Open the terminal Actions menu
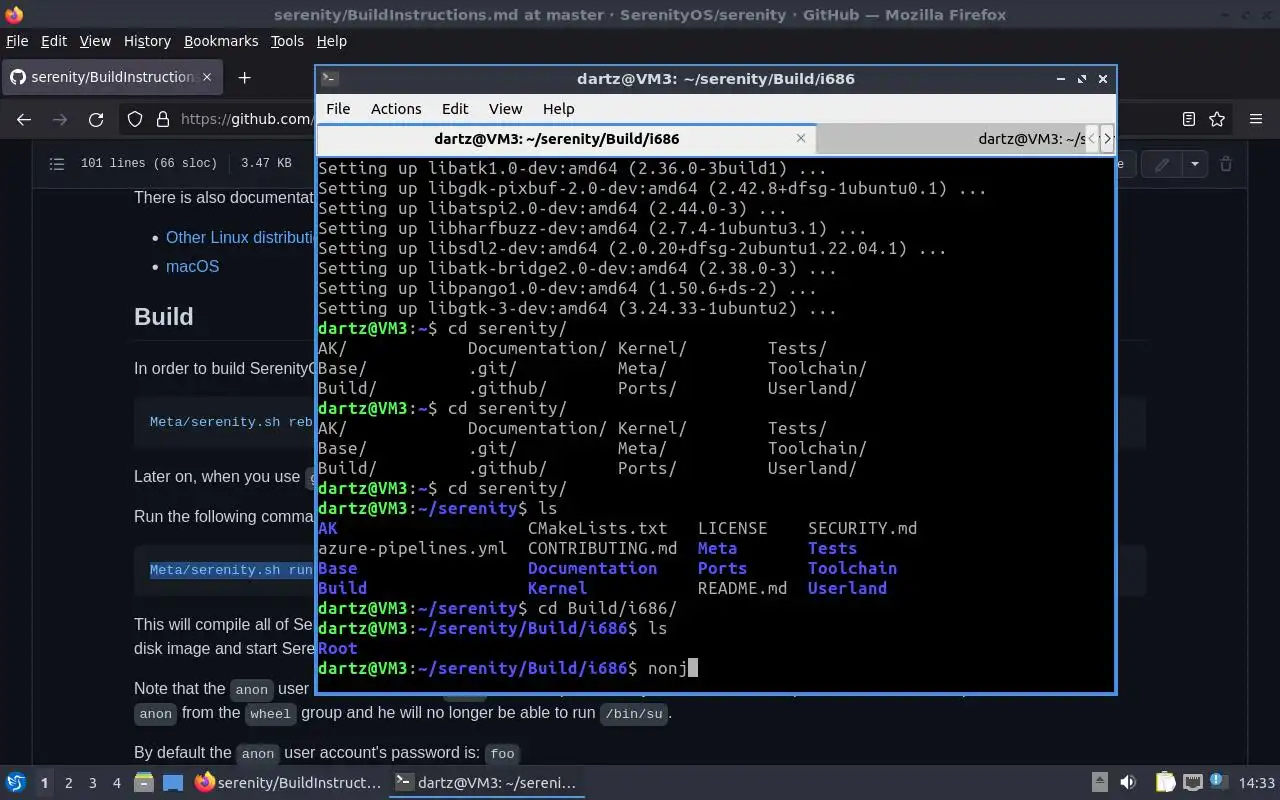Viewport: 1280px width, 800px height. pos(396,109)
